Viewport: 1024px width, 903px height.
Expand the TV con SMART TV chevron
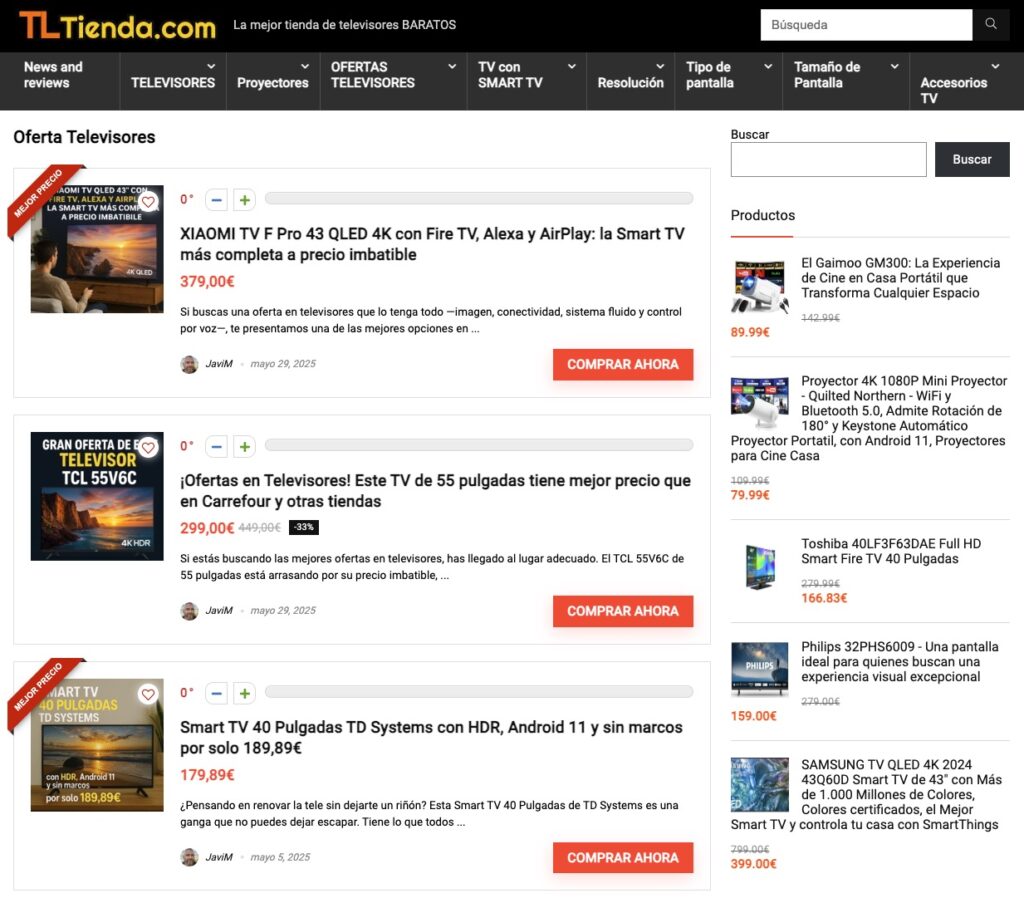572,67
